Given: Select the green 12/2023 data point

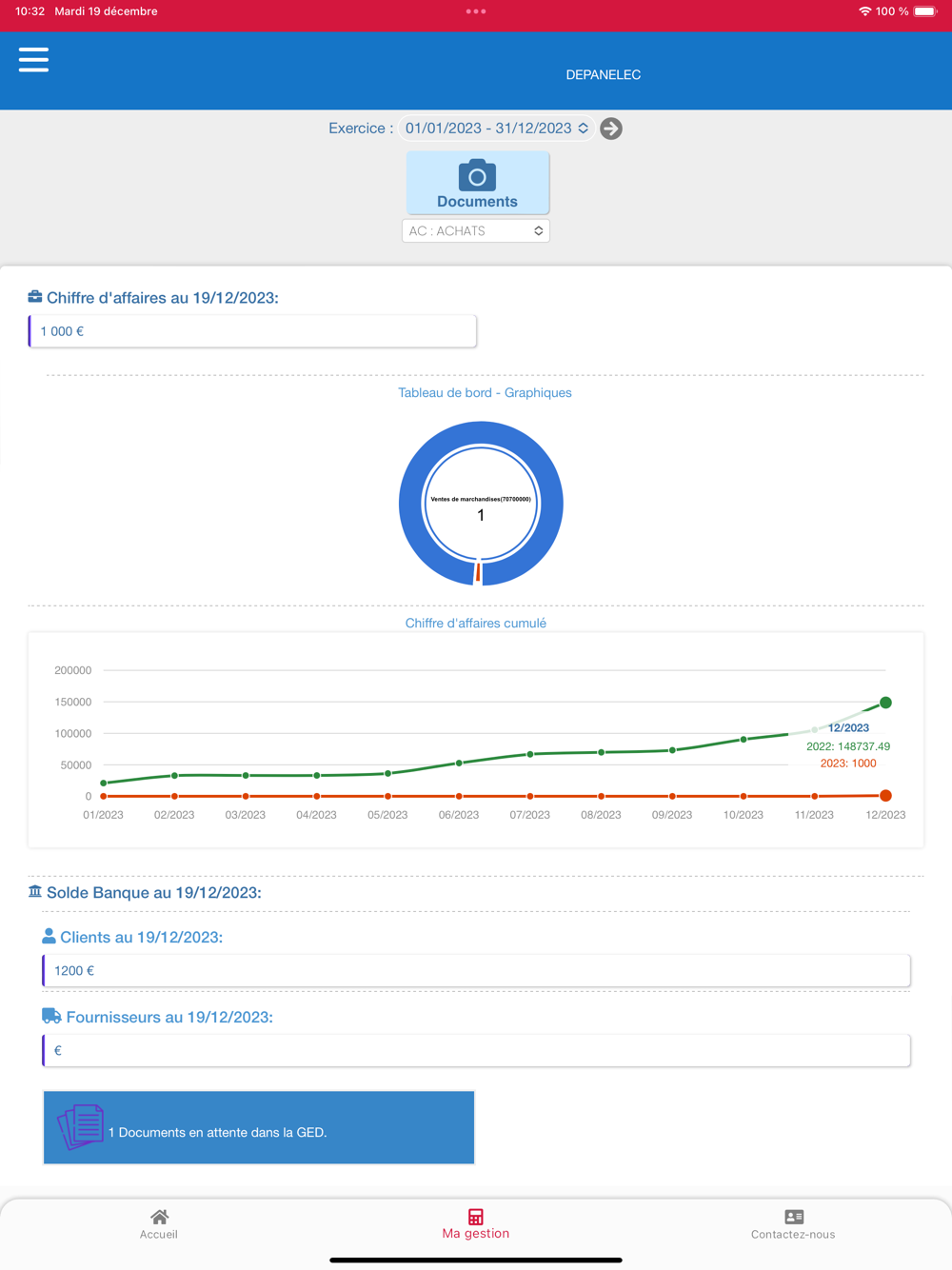Looking at the screenshot, I should pyautogui.click(x=885, y=703).
